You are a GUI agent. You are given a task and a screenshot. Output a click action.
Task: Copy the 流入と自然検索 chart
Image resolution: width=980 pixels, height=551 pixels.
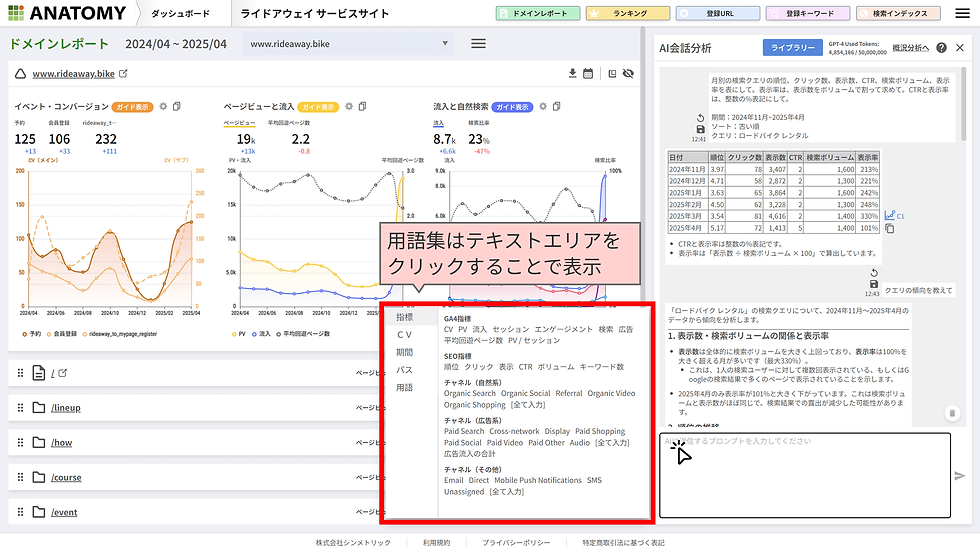point(557,106)
